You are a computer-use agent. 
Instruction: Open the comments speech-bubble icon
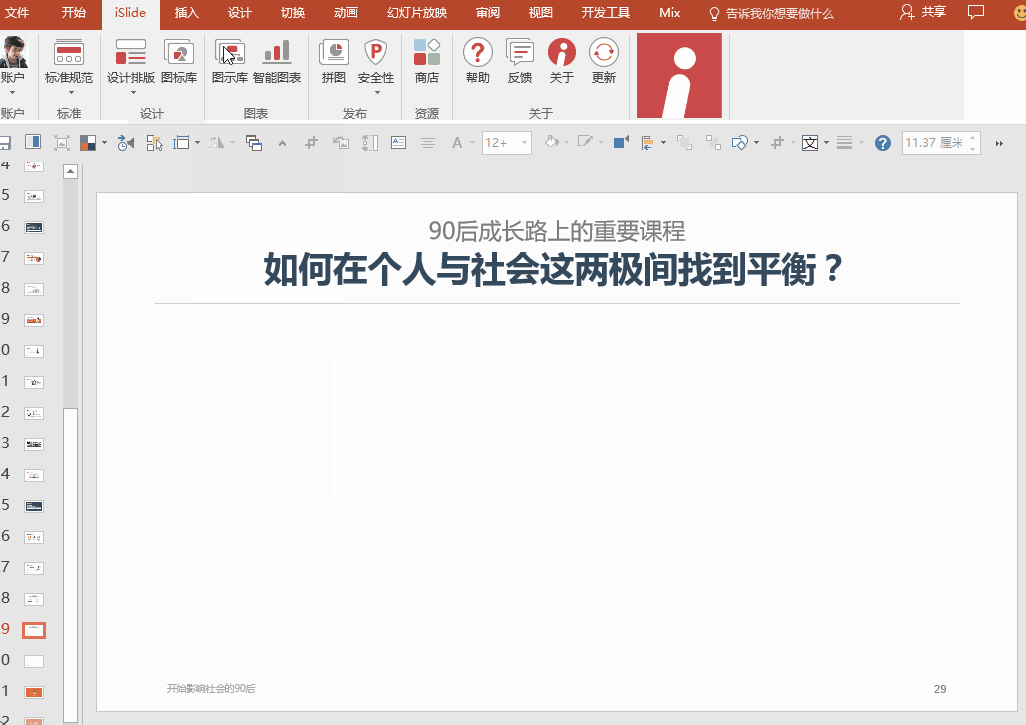(976, 12)
